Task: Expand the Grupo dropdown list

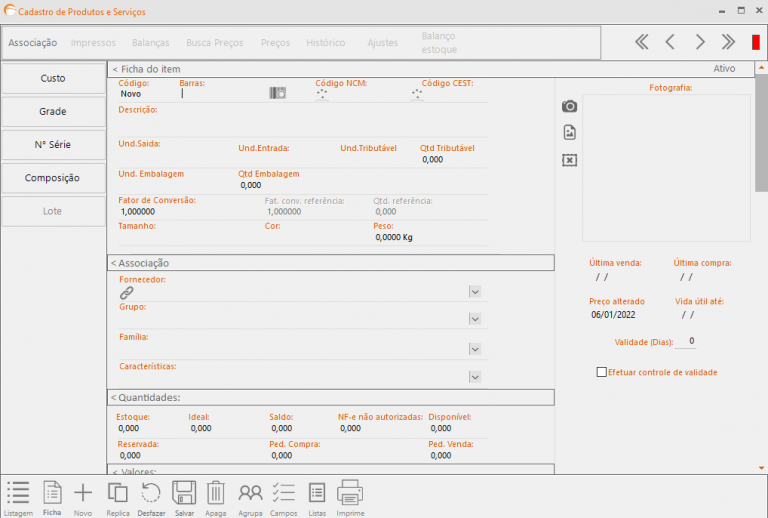Action: (475, 319)
